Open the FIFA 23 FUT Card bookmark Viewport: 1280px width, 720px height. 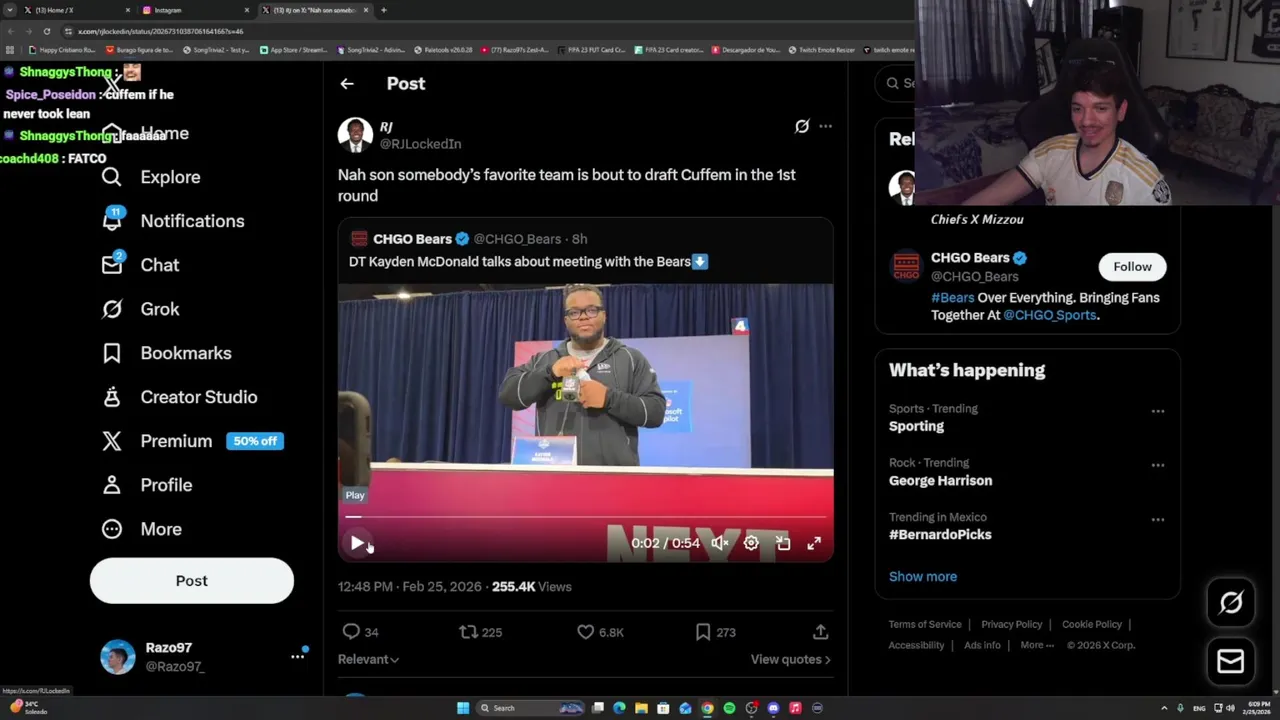(590, 49)
